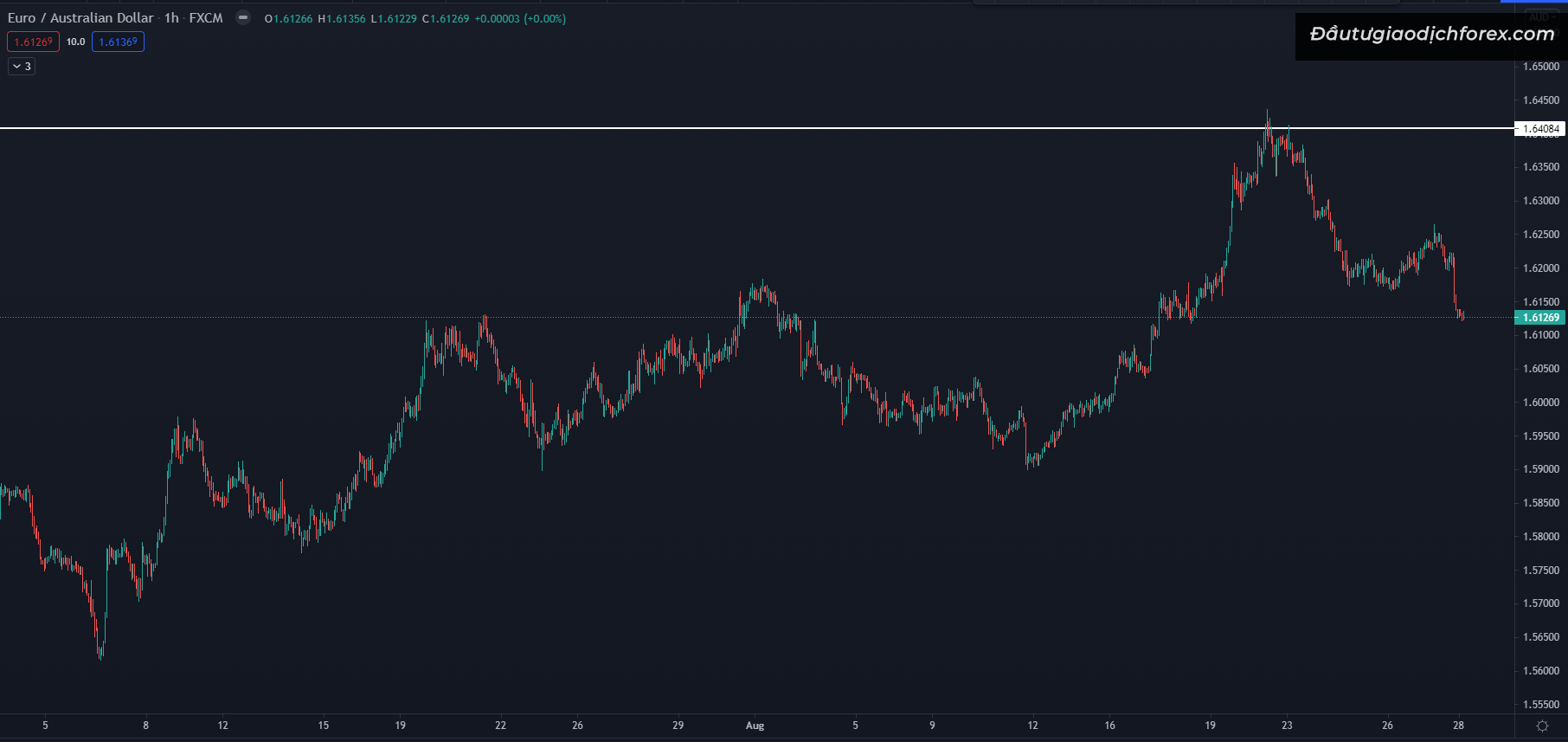Click the green current price label on axis
The height and width of the screenshot is (742, 1568).
coord(1540,318)
